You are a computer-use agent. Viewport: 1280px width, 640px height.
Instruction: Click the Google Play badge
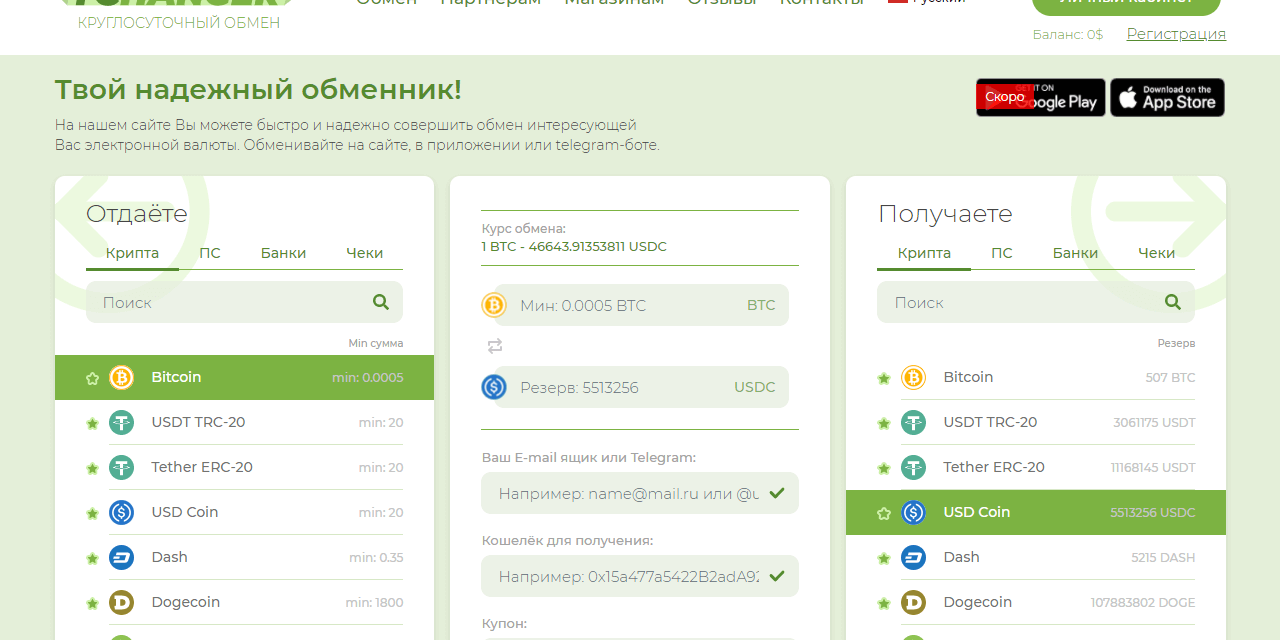coord(1040,98)
